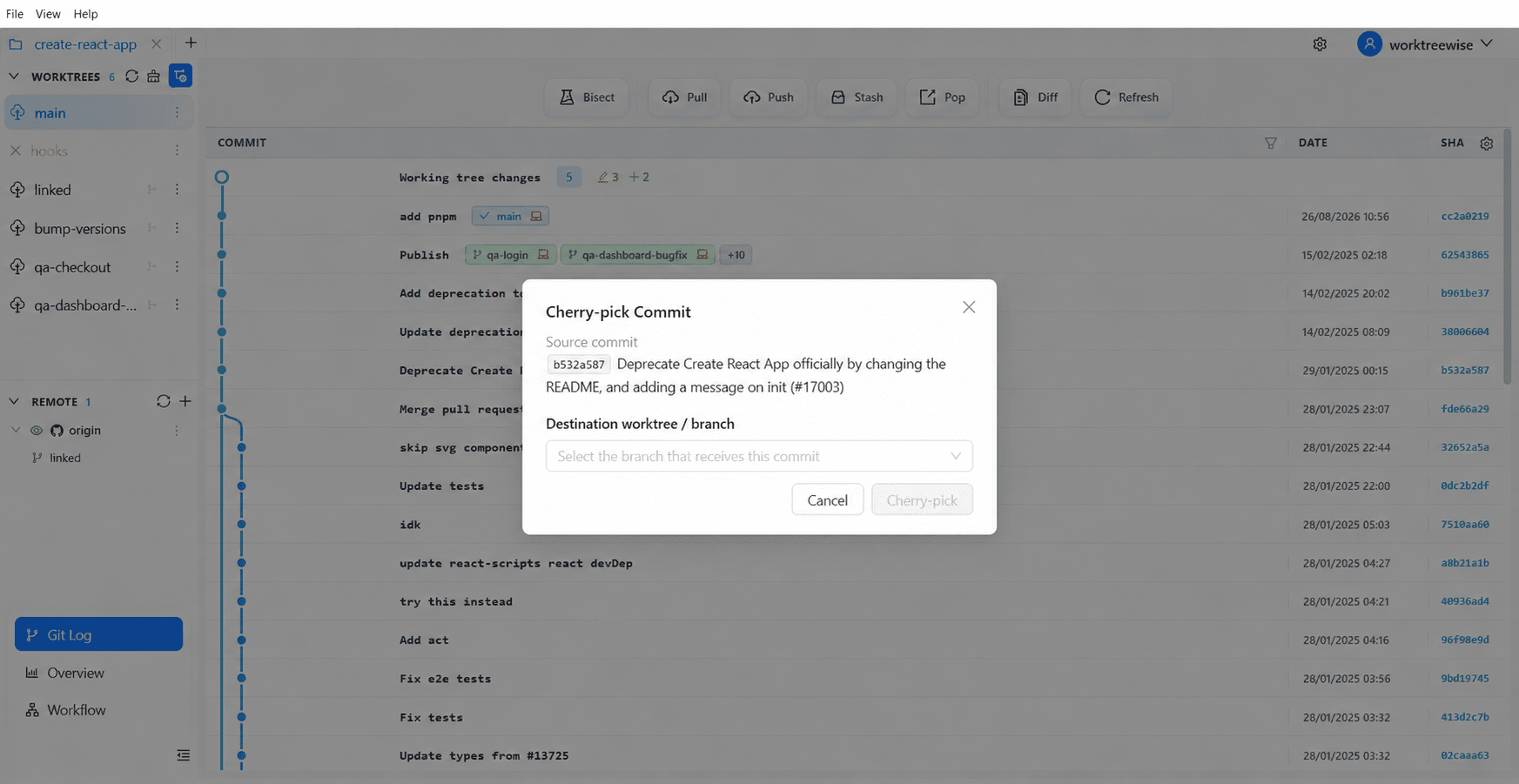The image size is (1519, 784).
Task: Refresh the worktrees list icon
Action: click(x=131, y=77)
